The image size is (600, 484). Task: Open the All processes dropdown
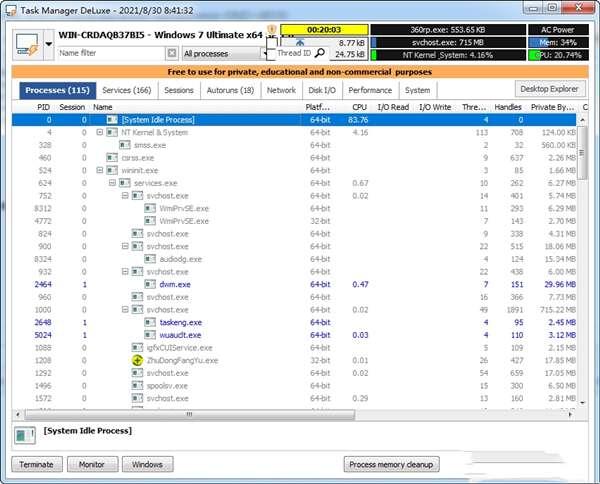[225, 54]
